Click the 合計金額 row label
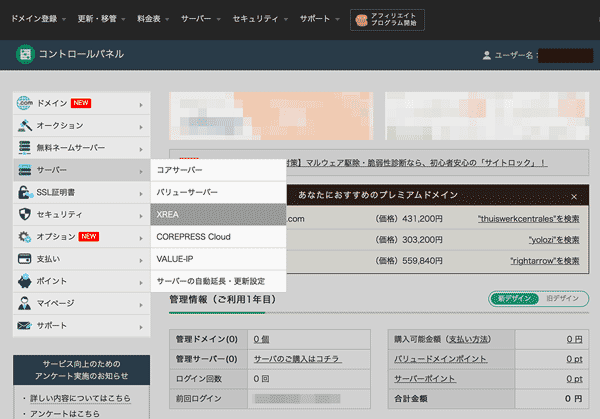The height and width of the screenshot is (419, 600). pos(411,399)
